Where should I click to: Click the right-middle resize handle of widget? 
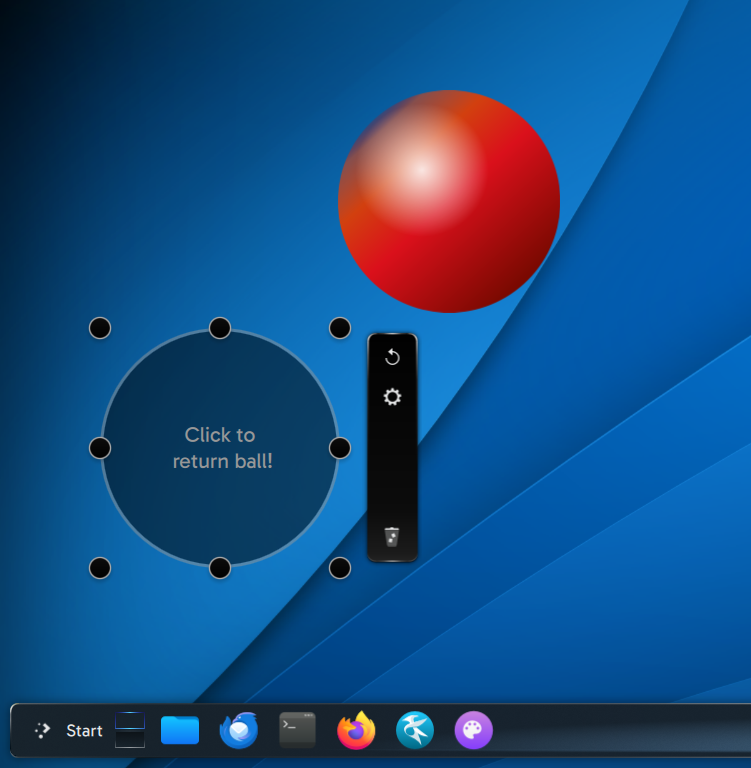point(340,448)
